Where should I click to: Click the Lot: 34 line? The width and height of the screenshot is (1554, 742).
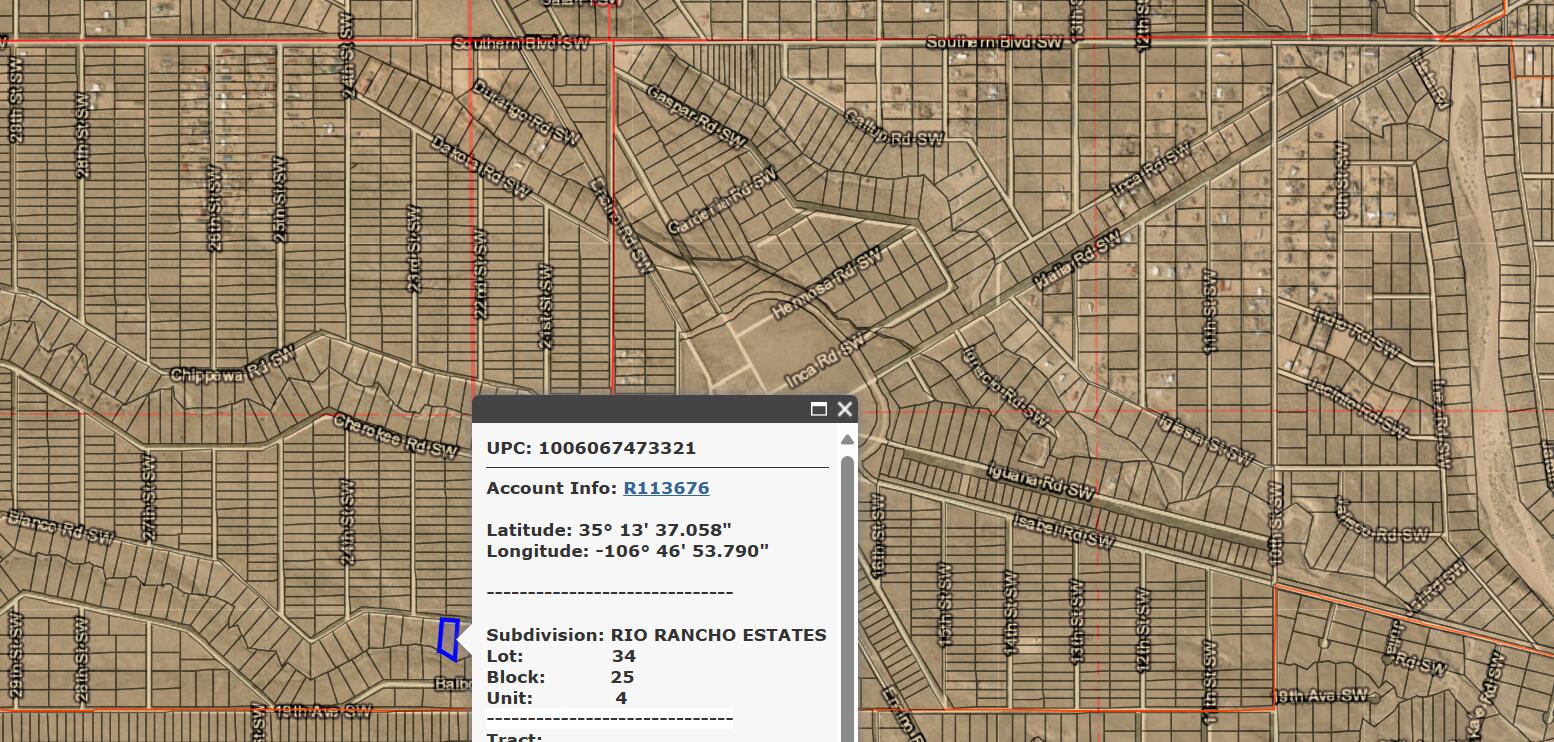tap(561, 656)
